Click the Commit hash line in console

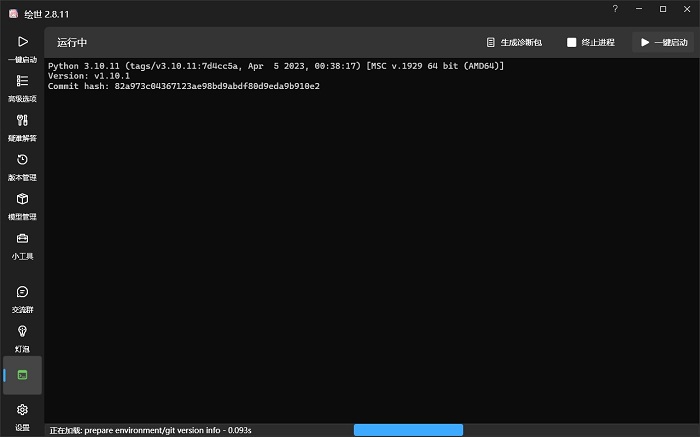tap(184, 87)
